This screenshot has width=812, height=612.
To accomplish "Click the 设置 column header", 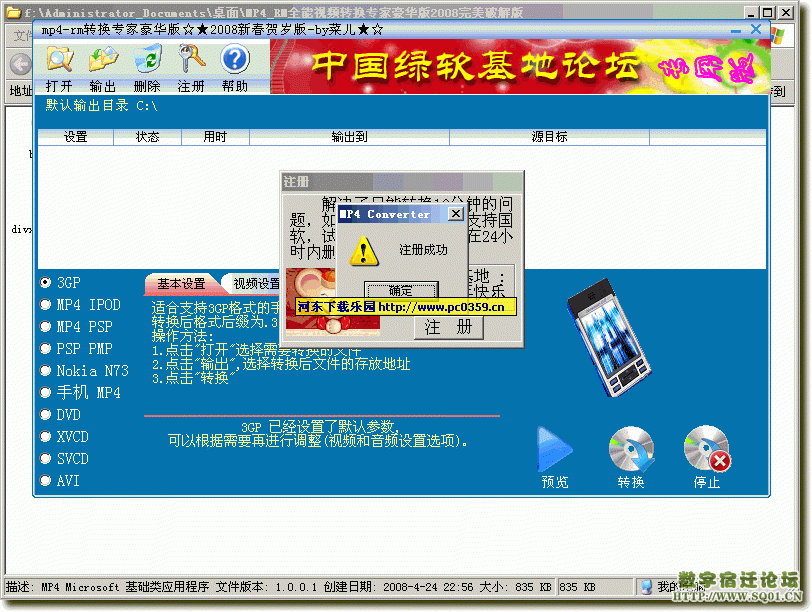I will pos(76,137).
